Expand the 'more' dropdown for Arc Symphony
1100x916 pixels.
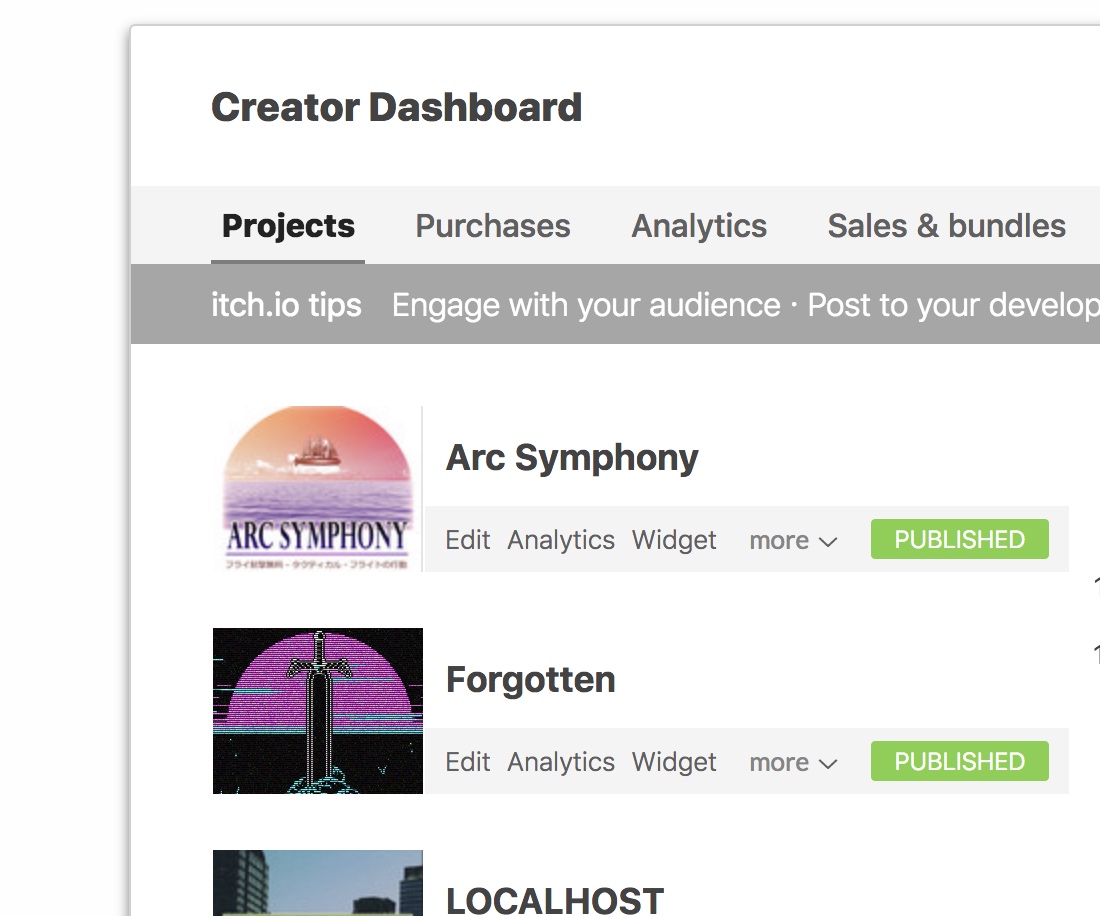pos(793,541)
